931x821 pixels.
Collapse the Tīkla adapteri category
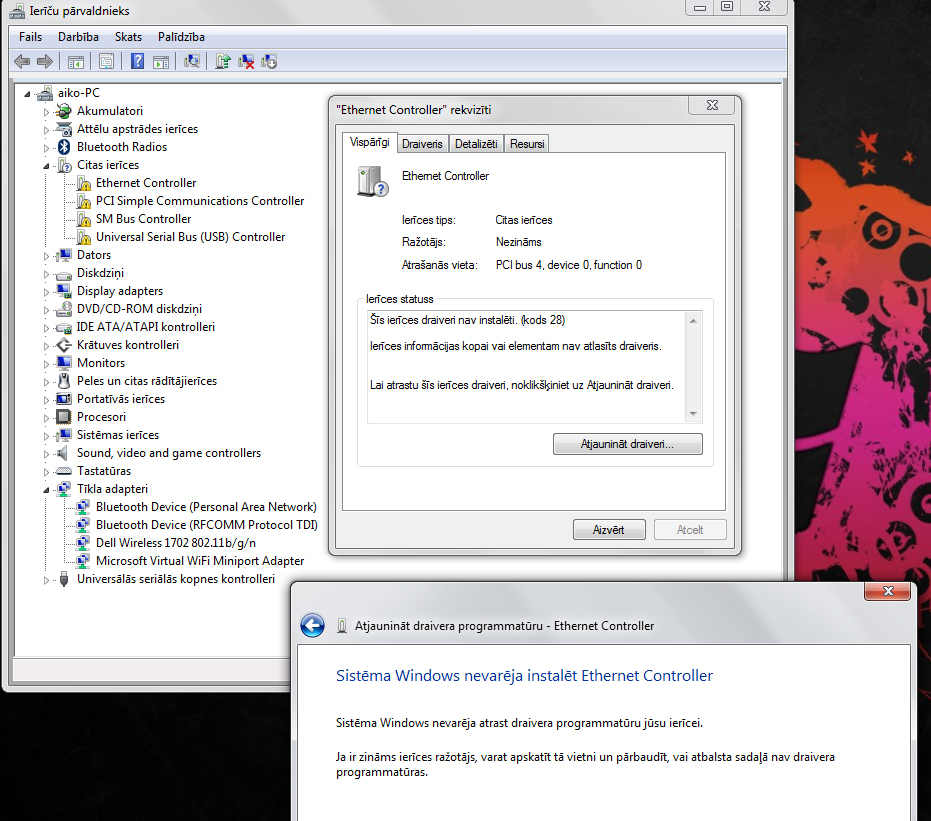[46, 490]
